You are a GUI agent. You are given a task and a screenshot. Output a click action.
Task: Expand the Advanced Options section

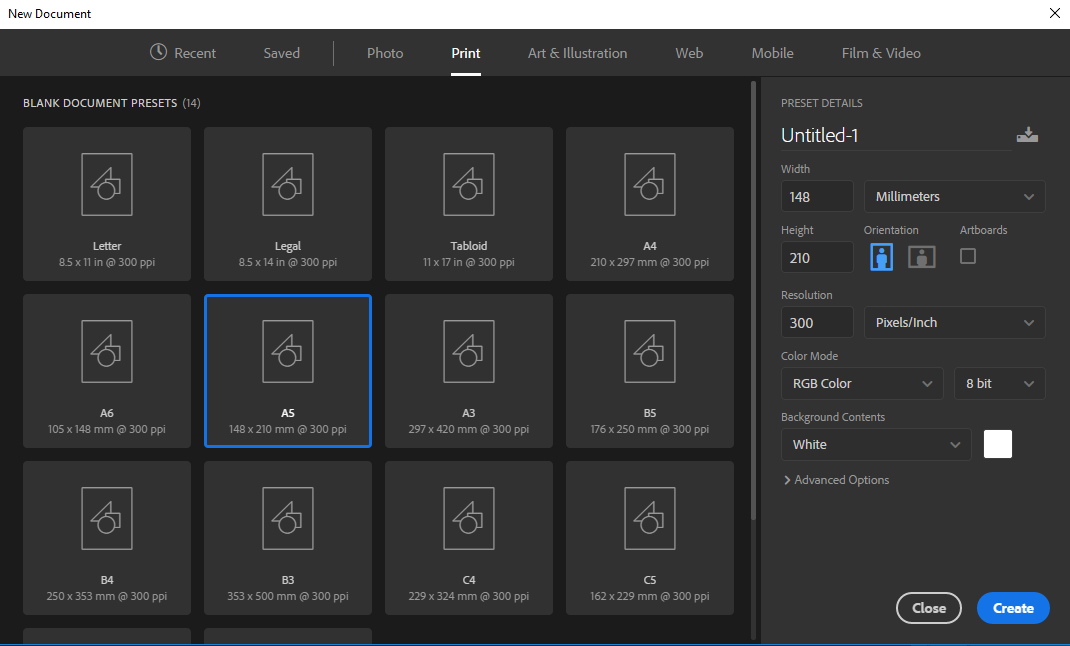tap(837, 479)
